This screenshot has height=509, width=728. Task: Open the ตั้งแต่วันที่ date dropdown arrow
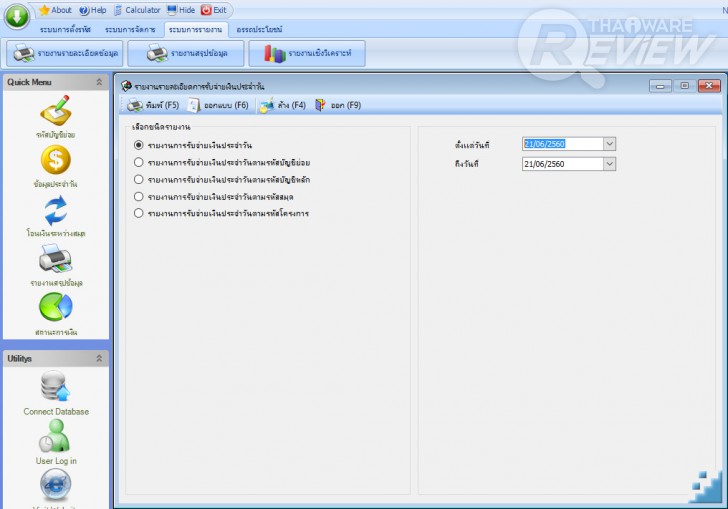tap(610, 144)
